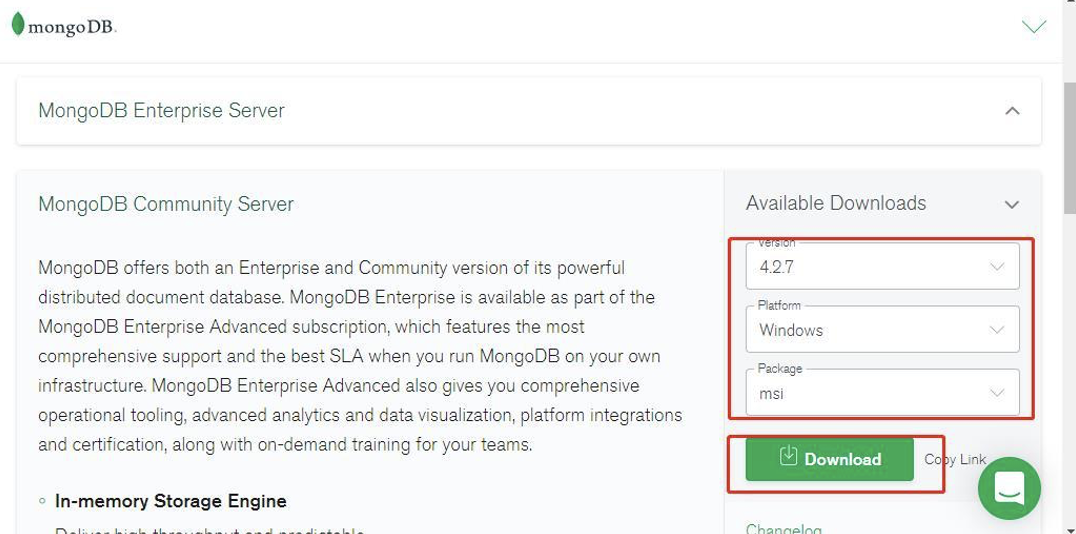The height and width of the screenshot is (534, 1076).
Task: Click the MongoDB leaf logo
Action: tap(18, 25)
